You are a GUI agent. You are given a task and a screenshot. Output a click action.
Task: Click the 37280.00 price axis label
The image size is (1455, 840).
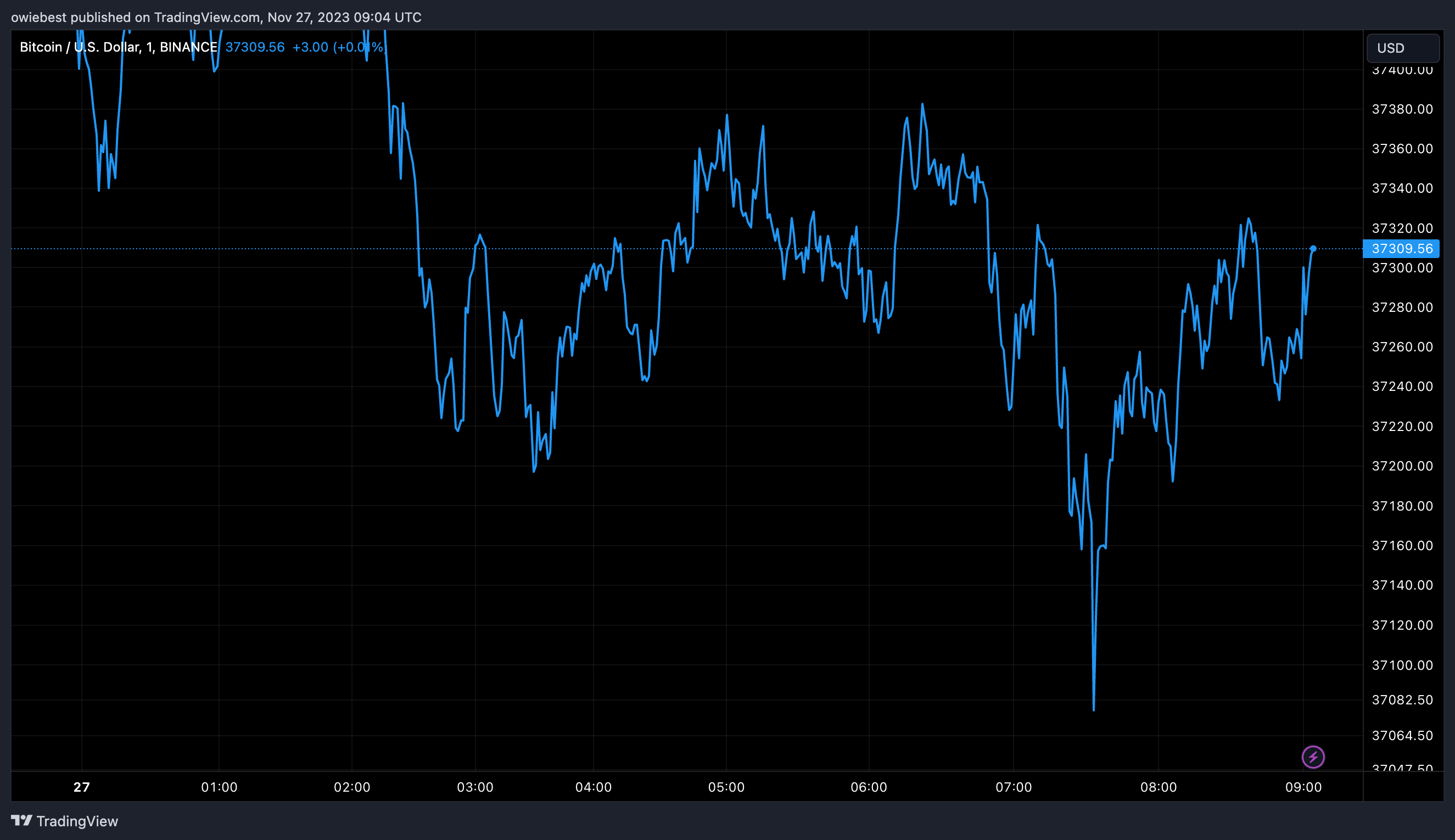coord(1402,307)
